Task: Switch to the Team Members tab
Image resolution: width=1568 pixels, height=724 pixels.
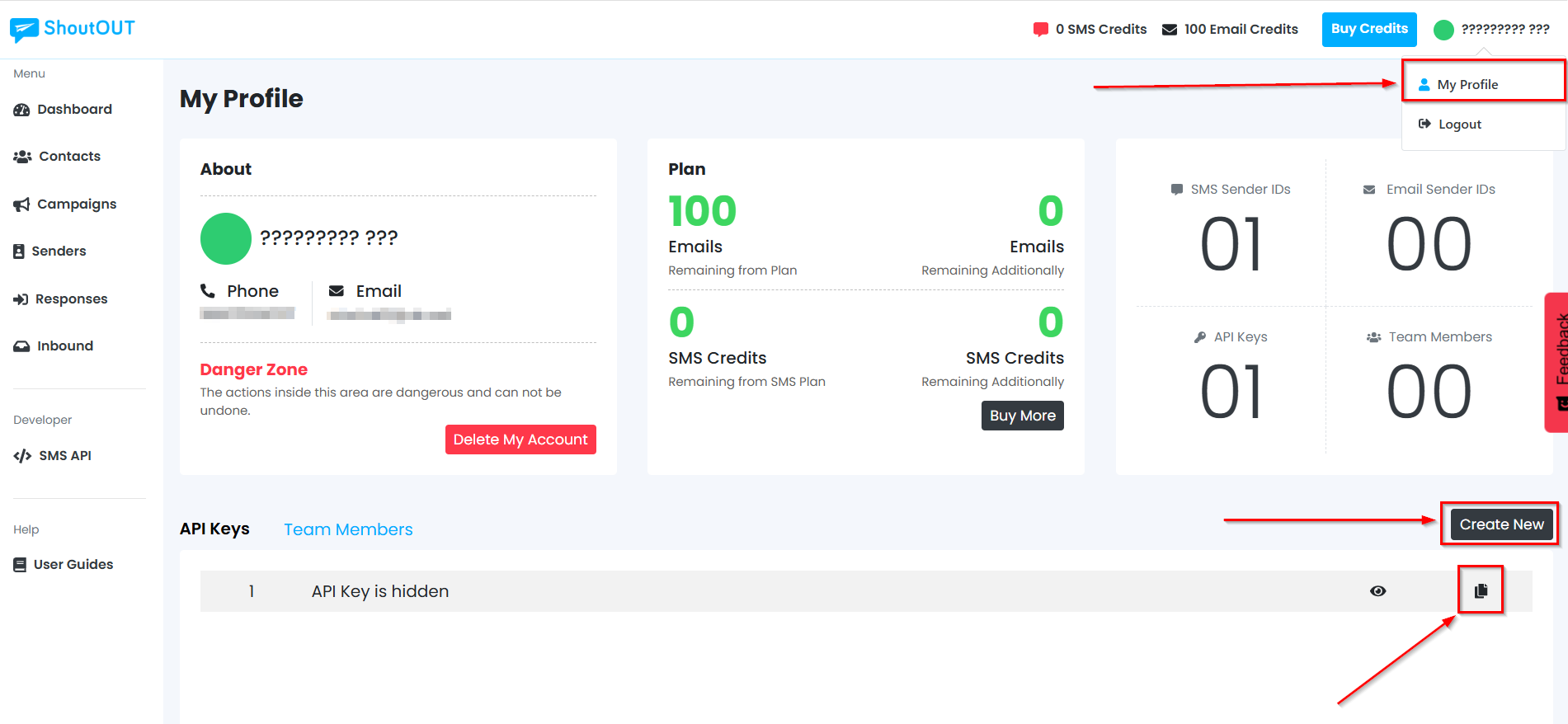Action: tap(348, 529)
